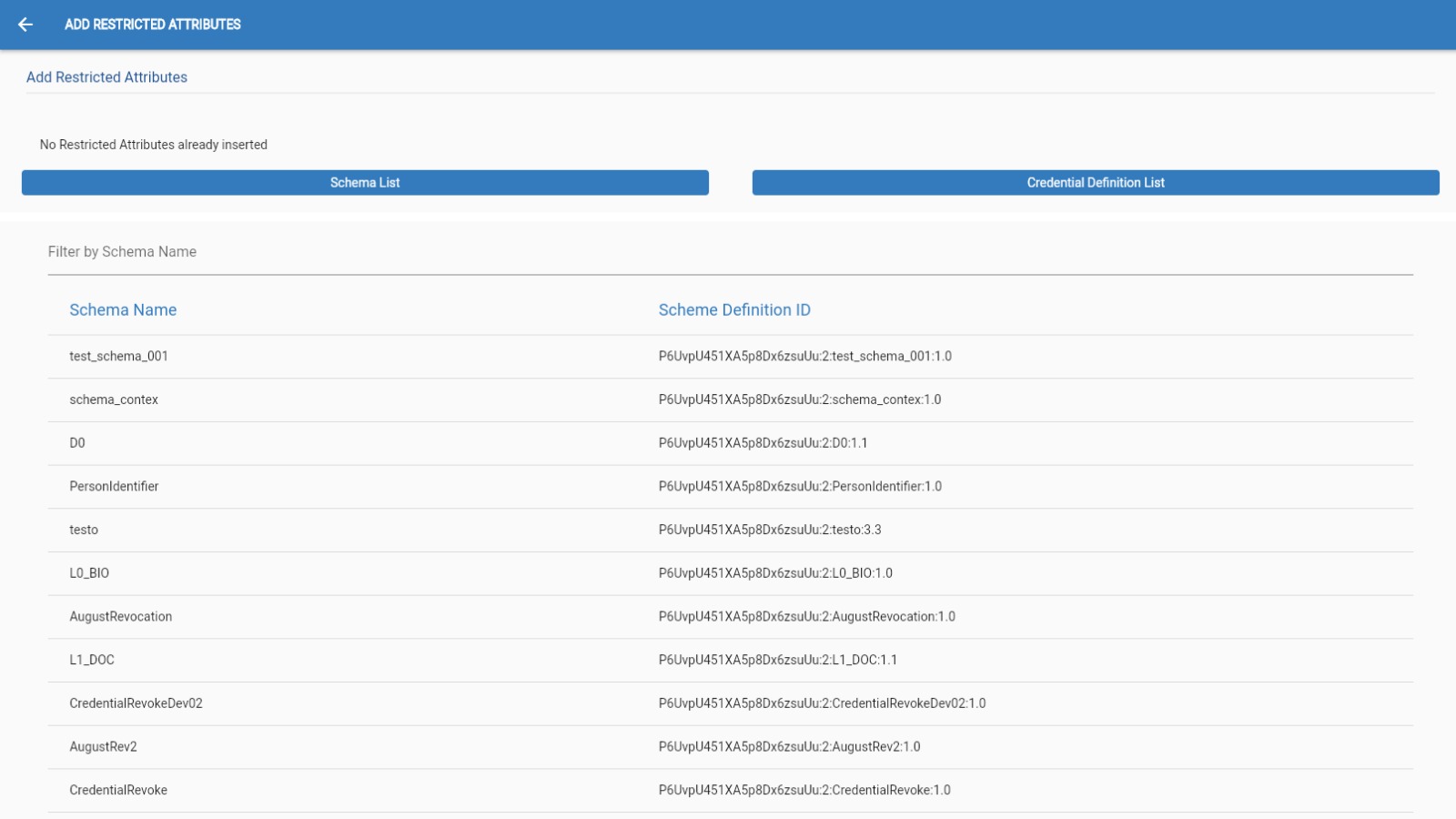
Task: Focus the Filter by Schema Name field
Action: 730,252
